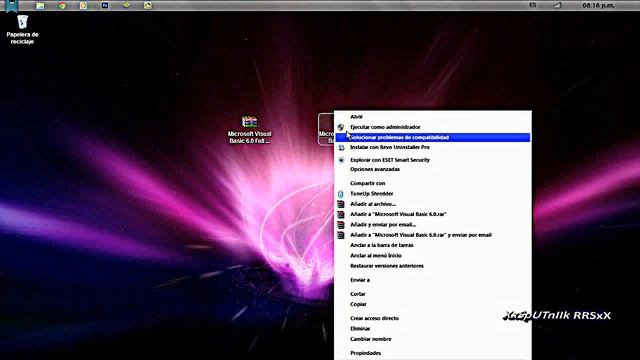
Task: Click the 08:16 p.m. clock
Action: pos(598,5)
